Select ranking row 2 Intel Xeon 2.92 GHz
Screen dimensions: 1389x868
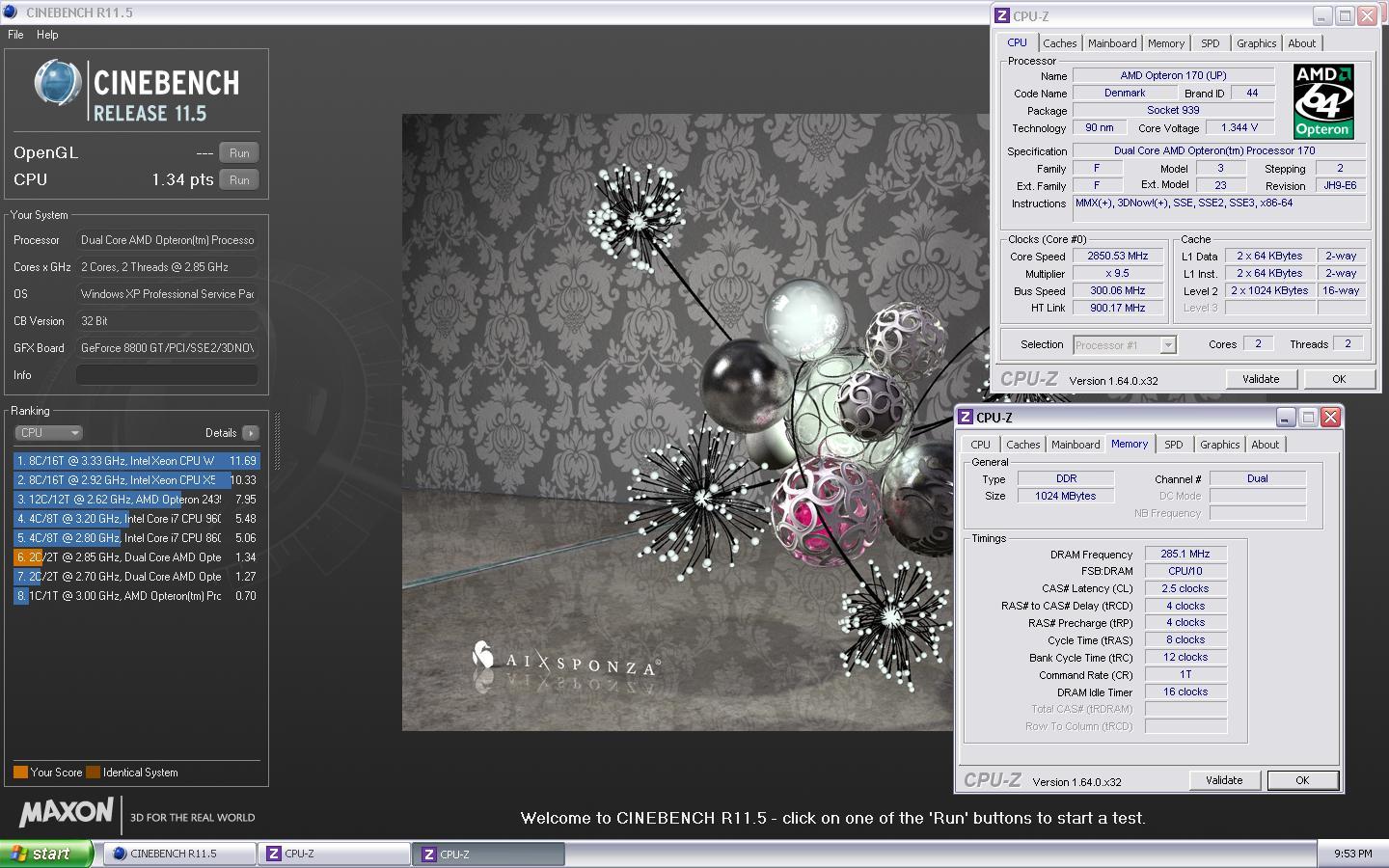[x=136, y=480]
